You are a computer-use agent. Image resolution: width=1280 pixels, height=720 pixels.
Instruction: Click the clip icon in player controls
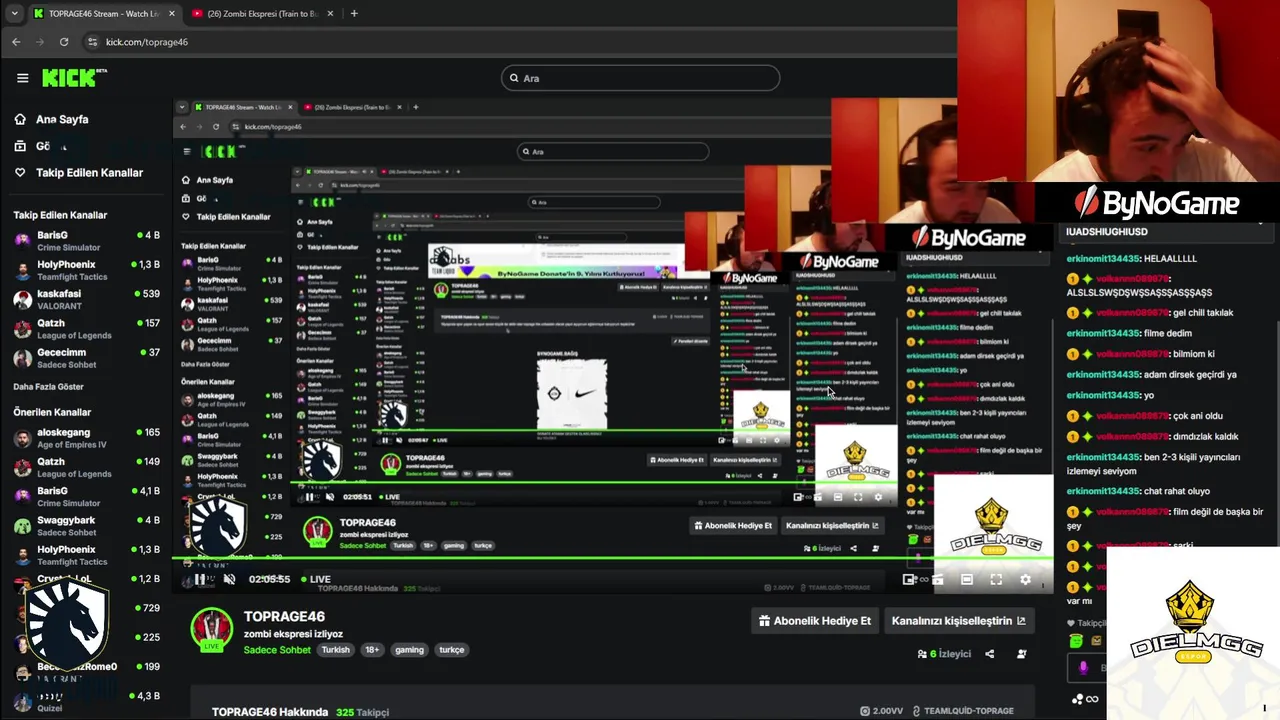938,579
